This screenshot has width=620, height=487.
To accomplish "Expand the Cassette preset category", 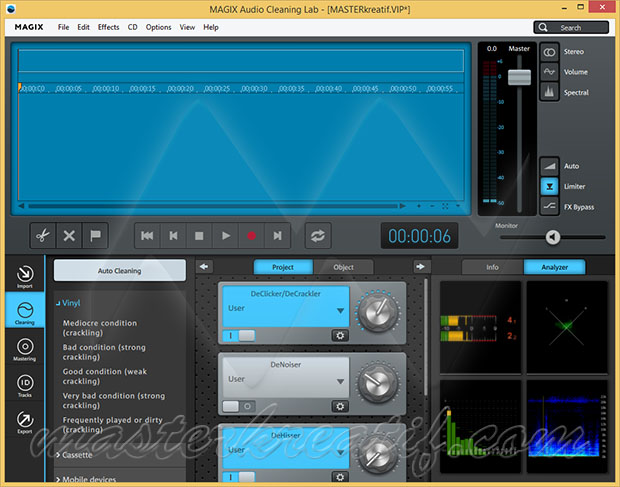I will coord(74,455).
